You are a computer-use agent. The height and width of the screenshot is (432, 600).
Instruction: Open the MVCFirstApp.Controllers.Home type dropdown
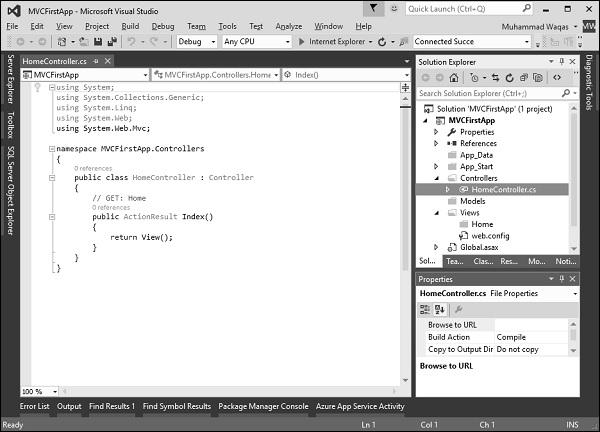tap(216, 75)
